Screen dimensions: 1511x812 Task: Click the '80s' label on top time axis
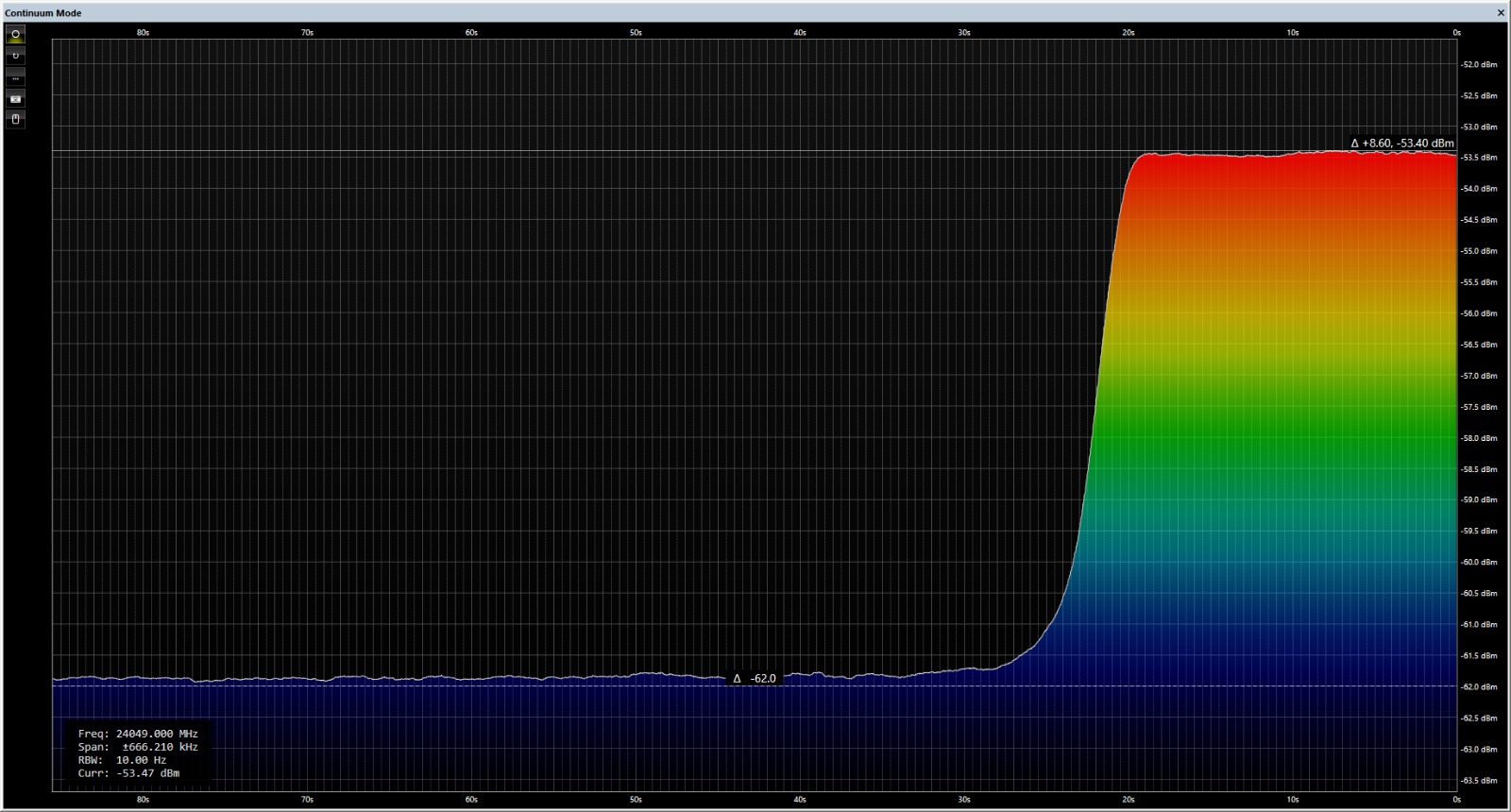point(143,33)
